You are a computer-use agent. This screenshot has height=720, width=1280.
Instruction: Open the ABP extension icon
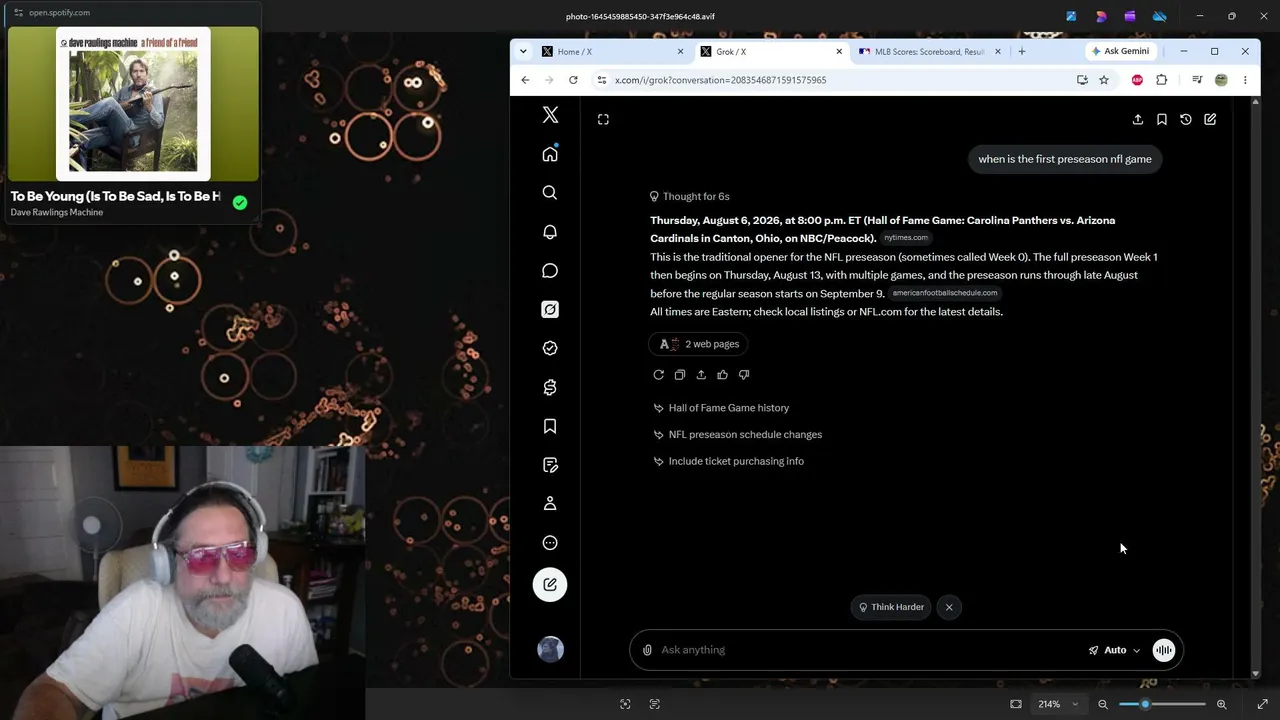pos(1137,80)
